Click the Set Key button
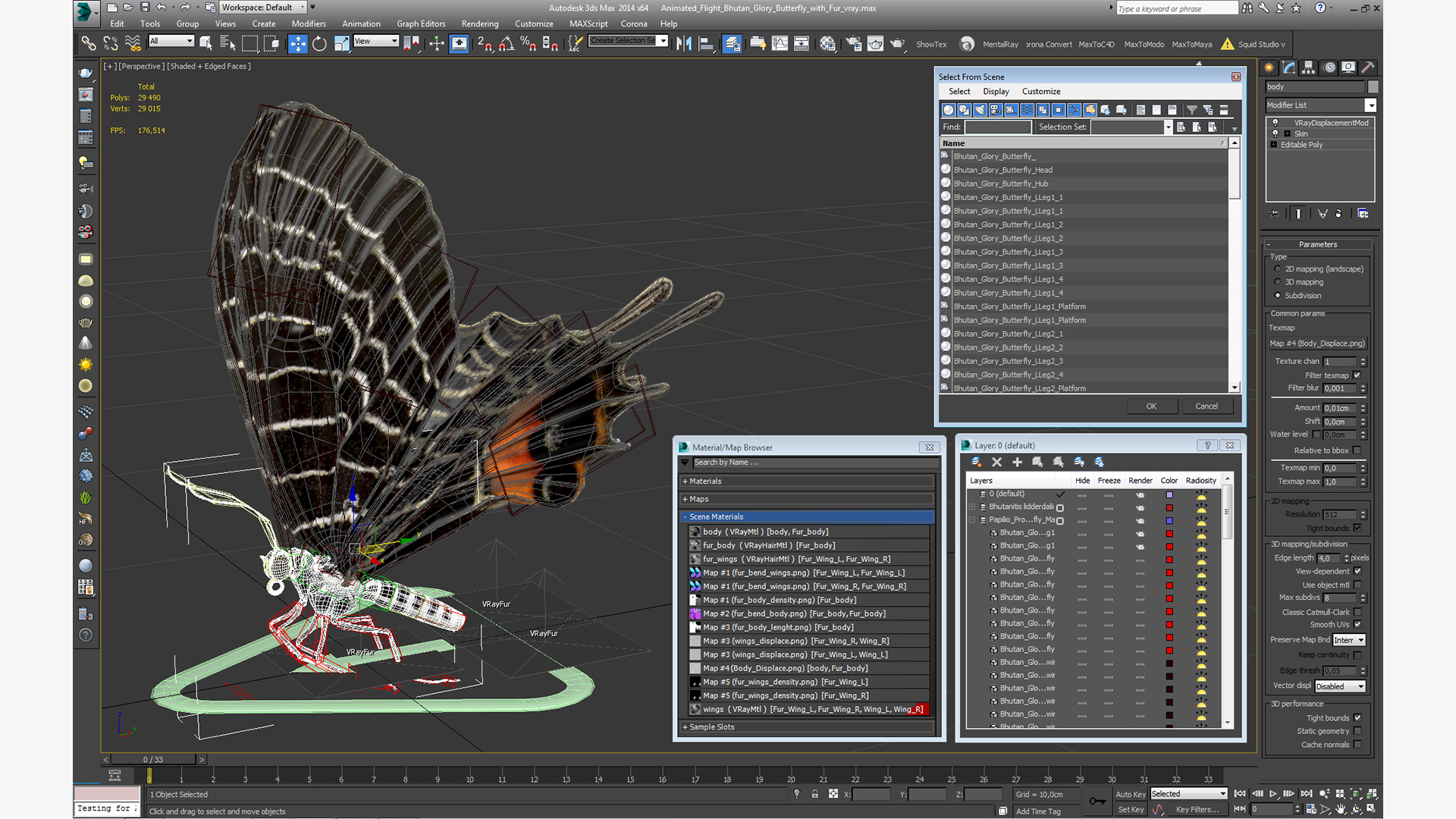 click(1131, 809)
